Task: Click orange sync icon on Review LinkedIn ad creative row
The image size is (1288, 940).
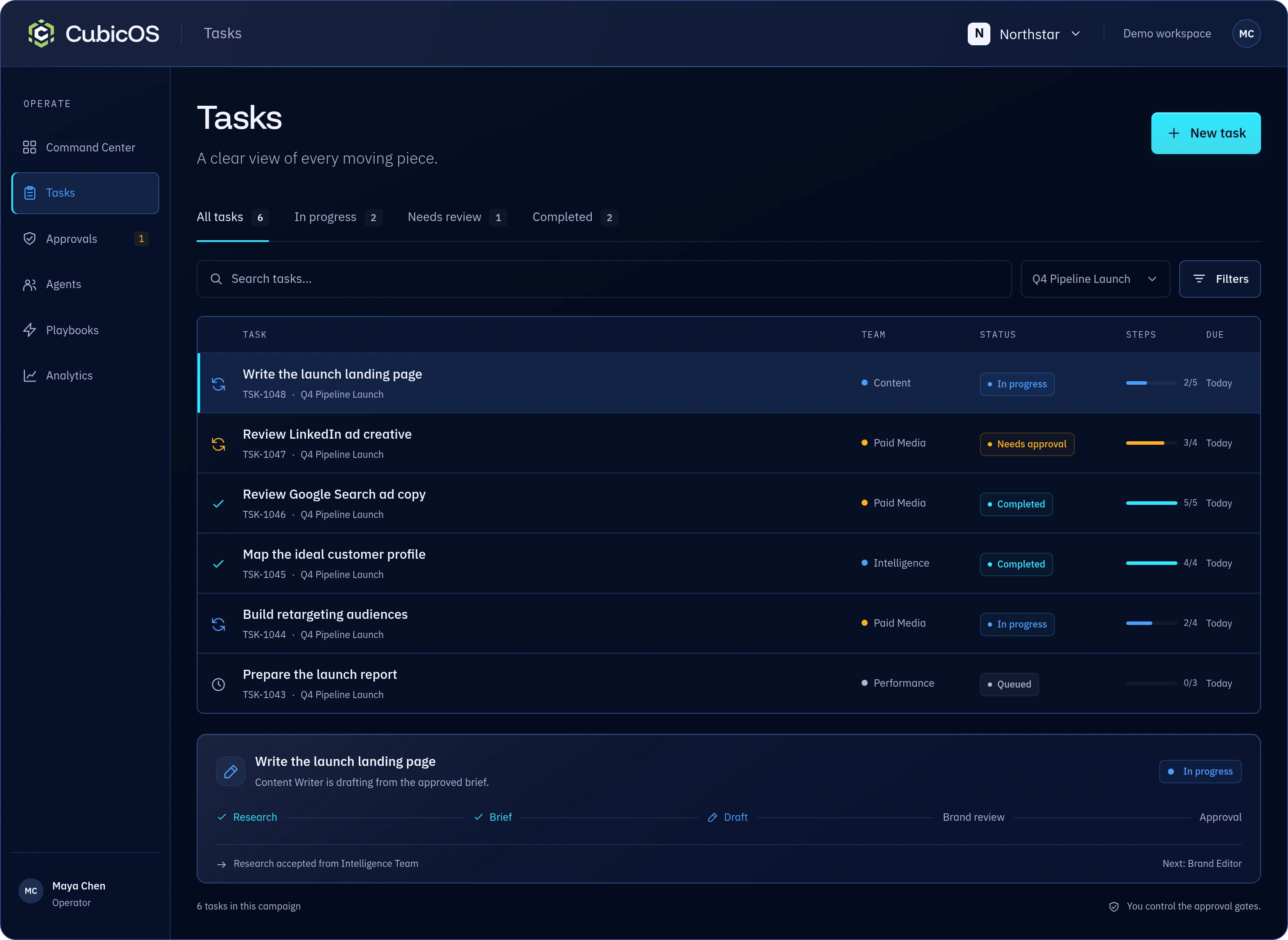Action: (x=218, y=444)
